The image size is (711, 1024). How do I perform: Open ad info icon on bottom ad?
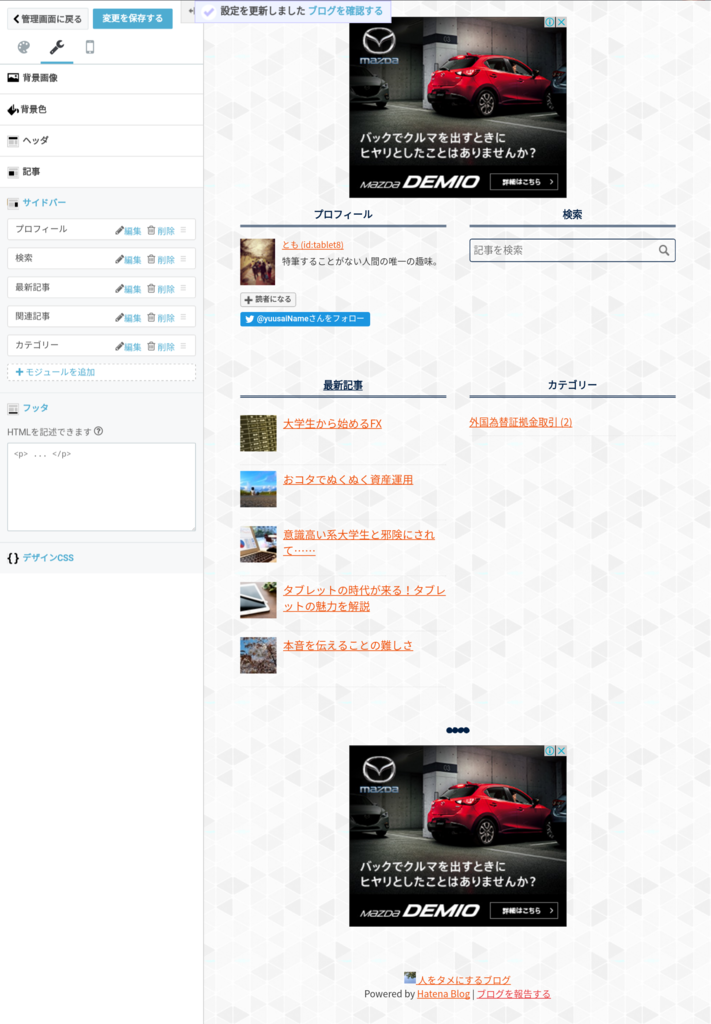[550, 751]
